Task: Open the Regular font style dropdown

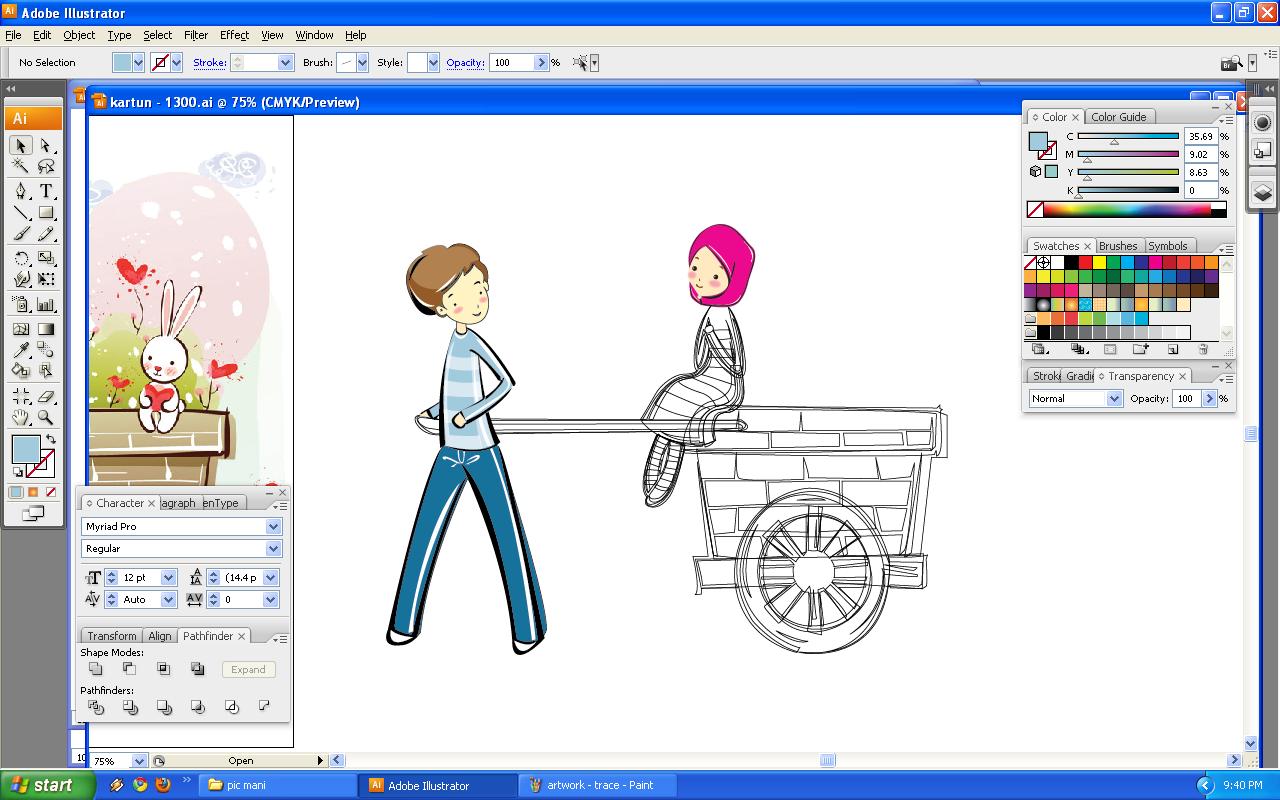Action: (273, 548)
